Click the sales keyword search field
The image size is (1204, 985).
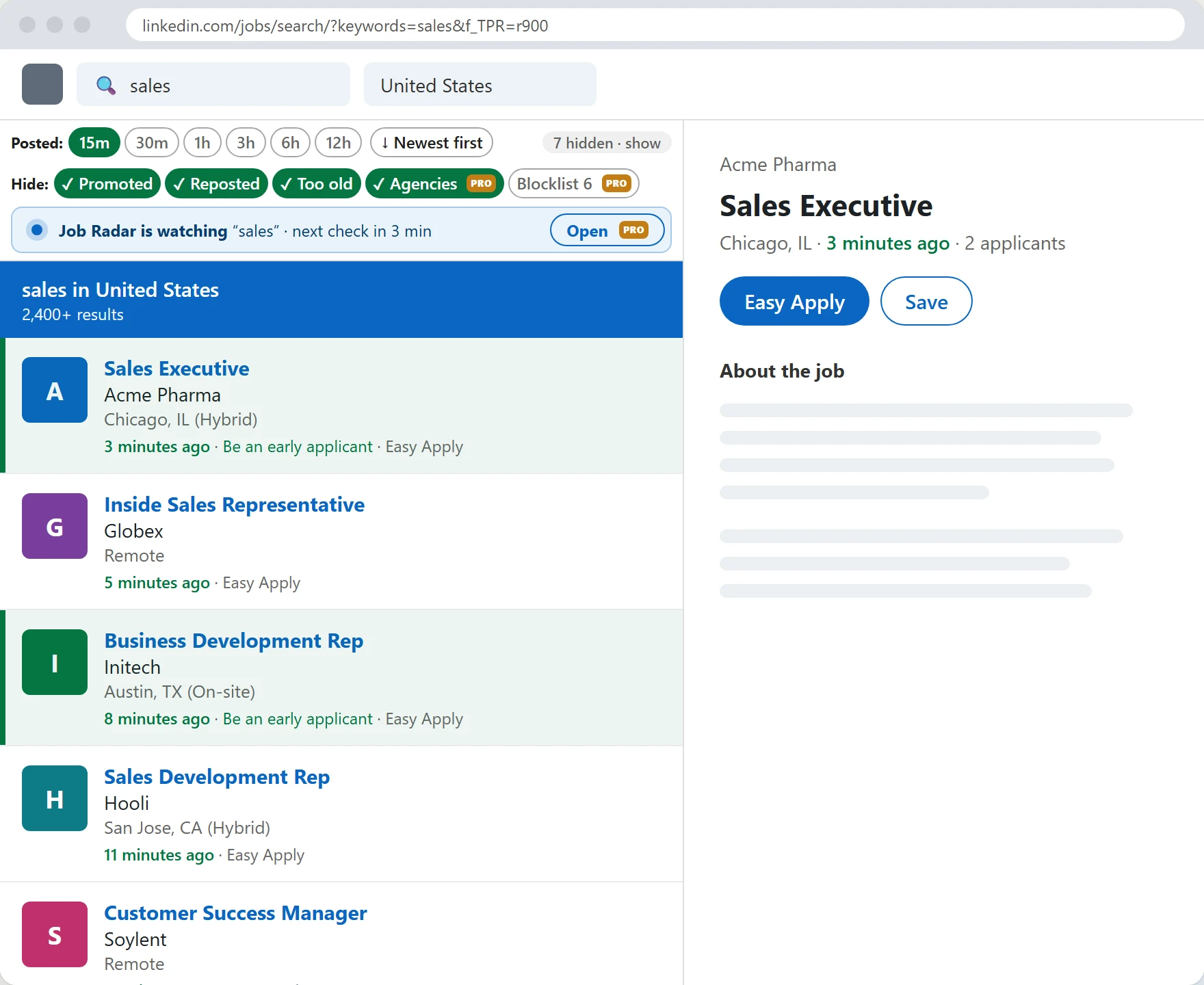(213, 84)
